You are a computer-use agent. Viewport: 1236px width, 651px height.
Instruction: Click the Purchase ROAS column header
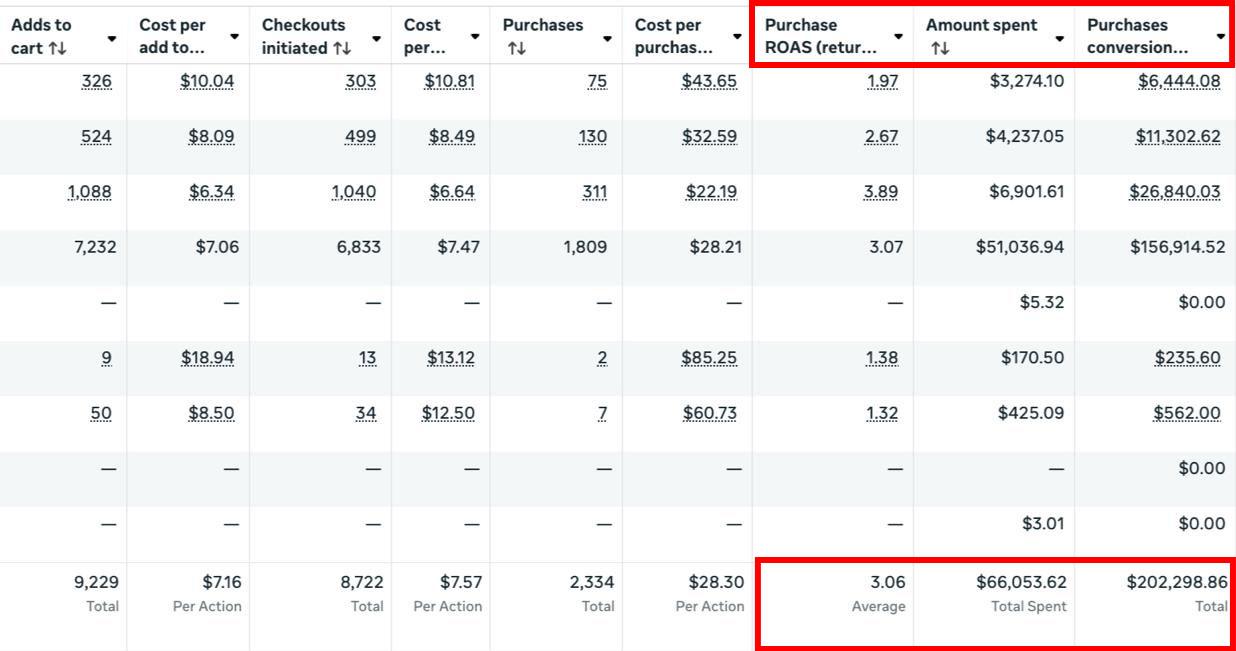tap(820, 36)
